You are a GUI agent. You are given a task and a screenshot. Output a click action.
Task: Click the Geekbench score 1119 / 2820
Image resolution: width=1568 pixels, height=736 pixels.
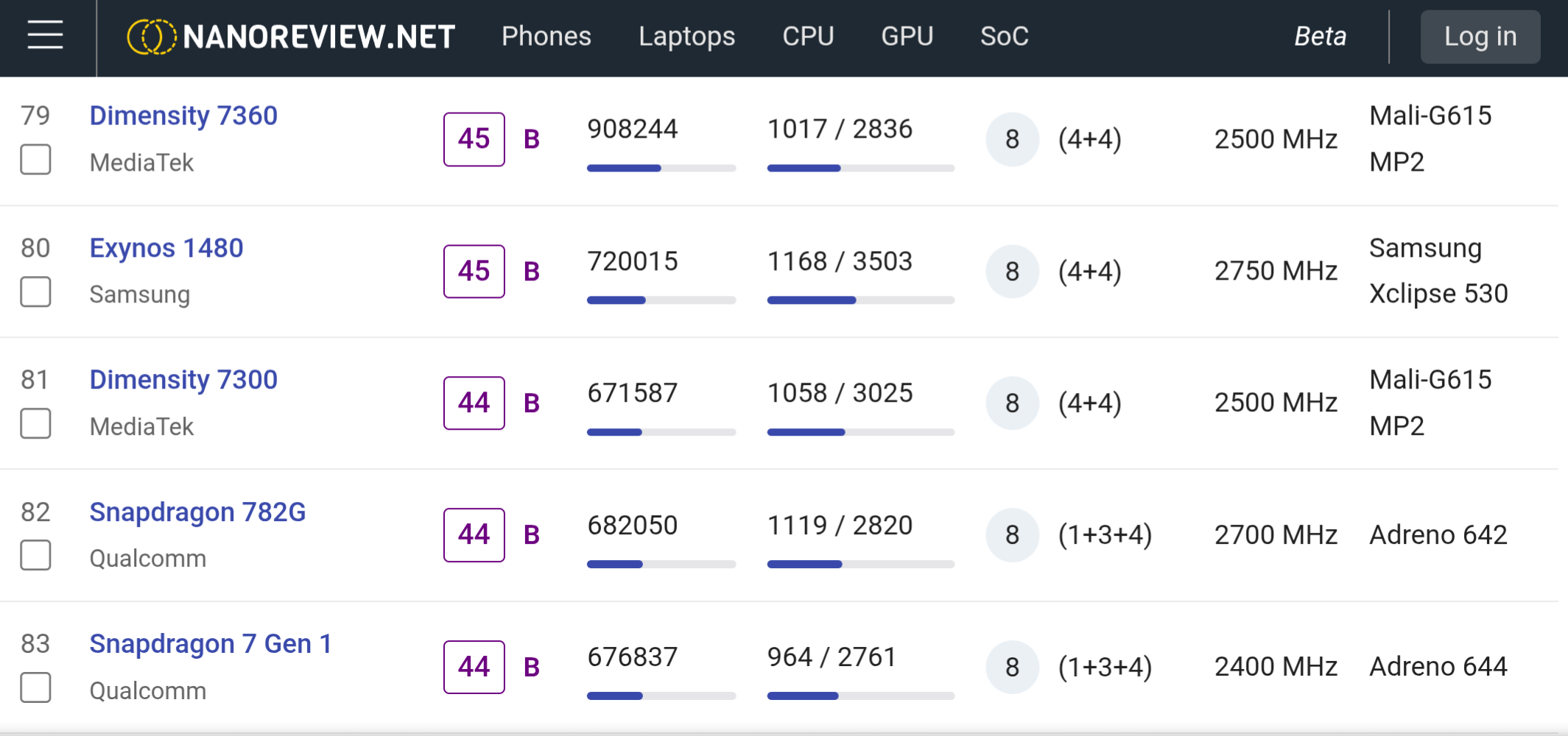(840, 526)
